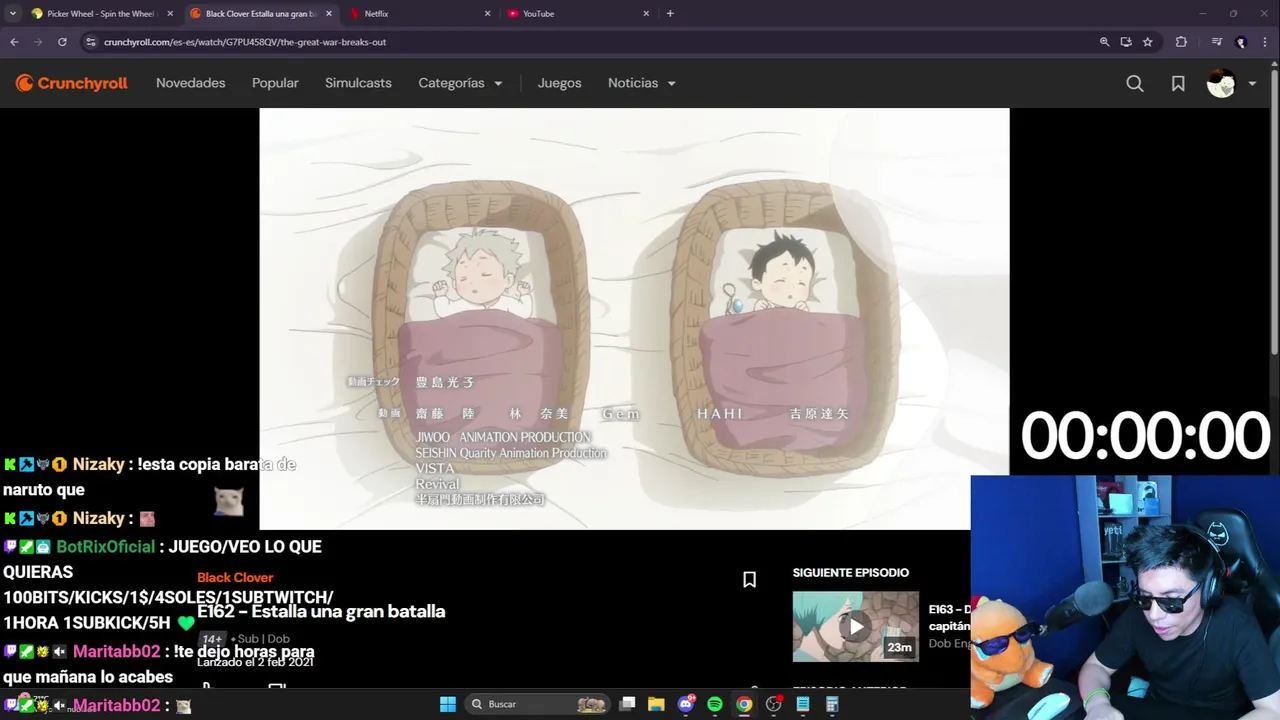
Task: Open the Black Clover series link
Action: (x=235, y=577)
